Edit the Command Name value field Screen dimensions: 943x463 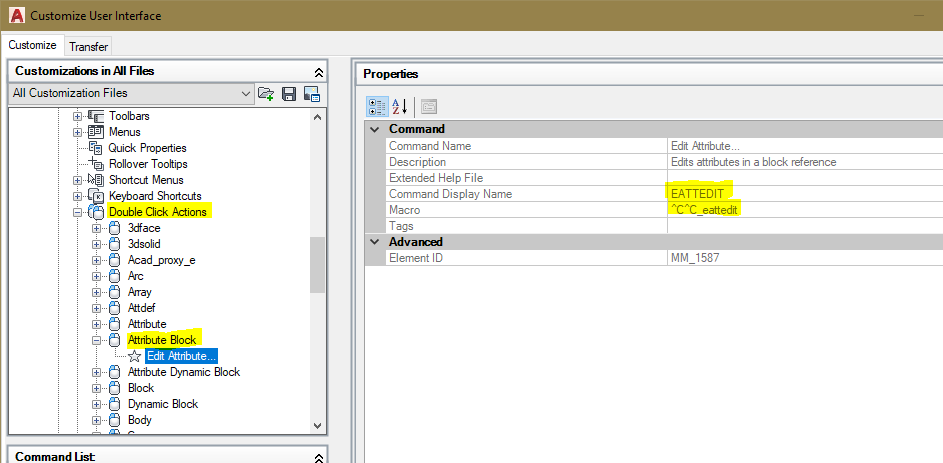coord(805,146)
